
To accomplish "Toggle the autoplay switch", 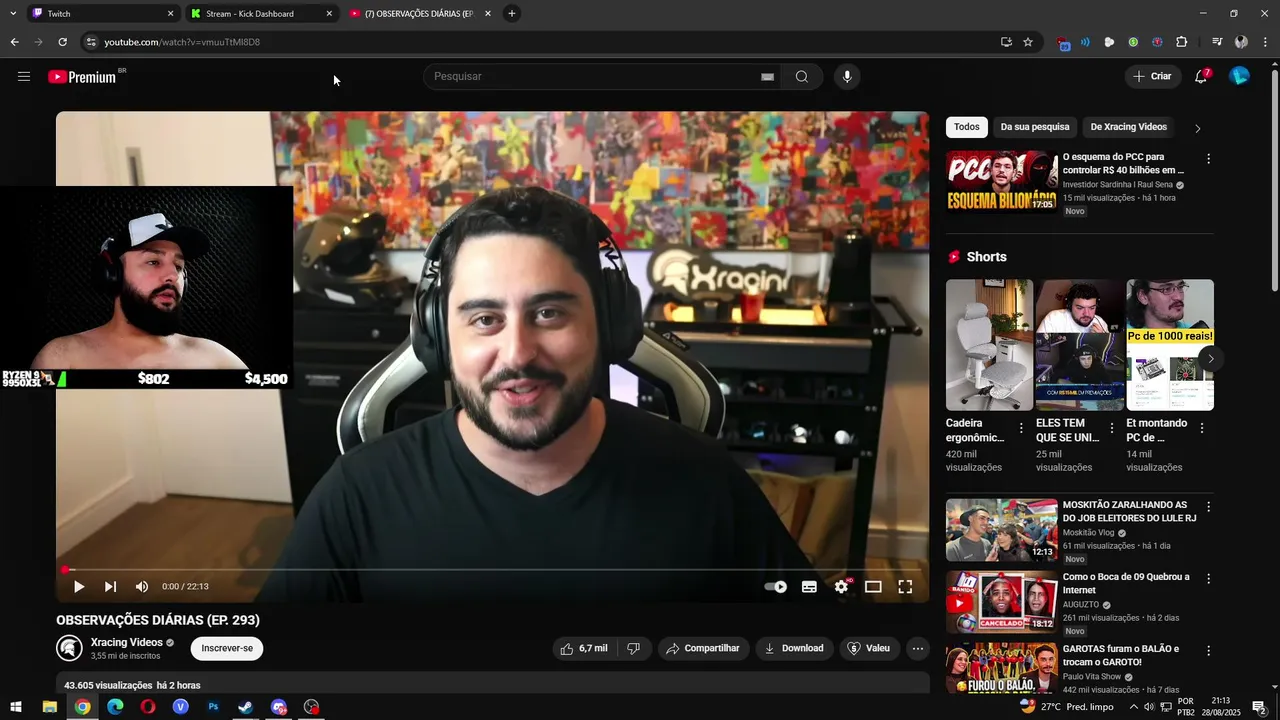I will click(776, 587).
